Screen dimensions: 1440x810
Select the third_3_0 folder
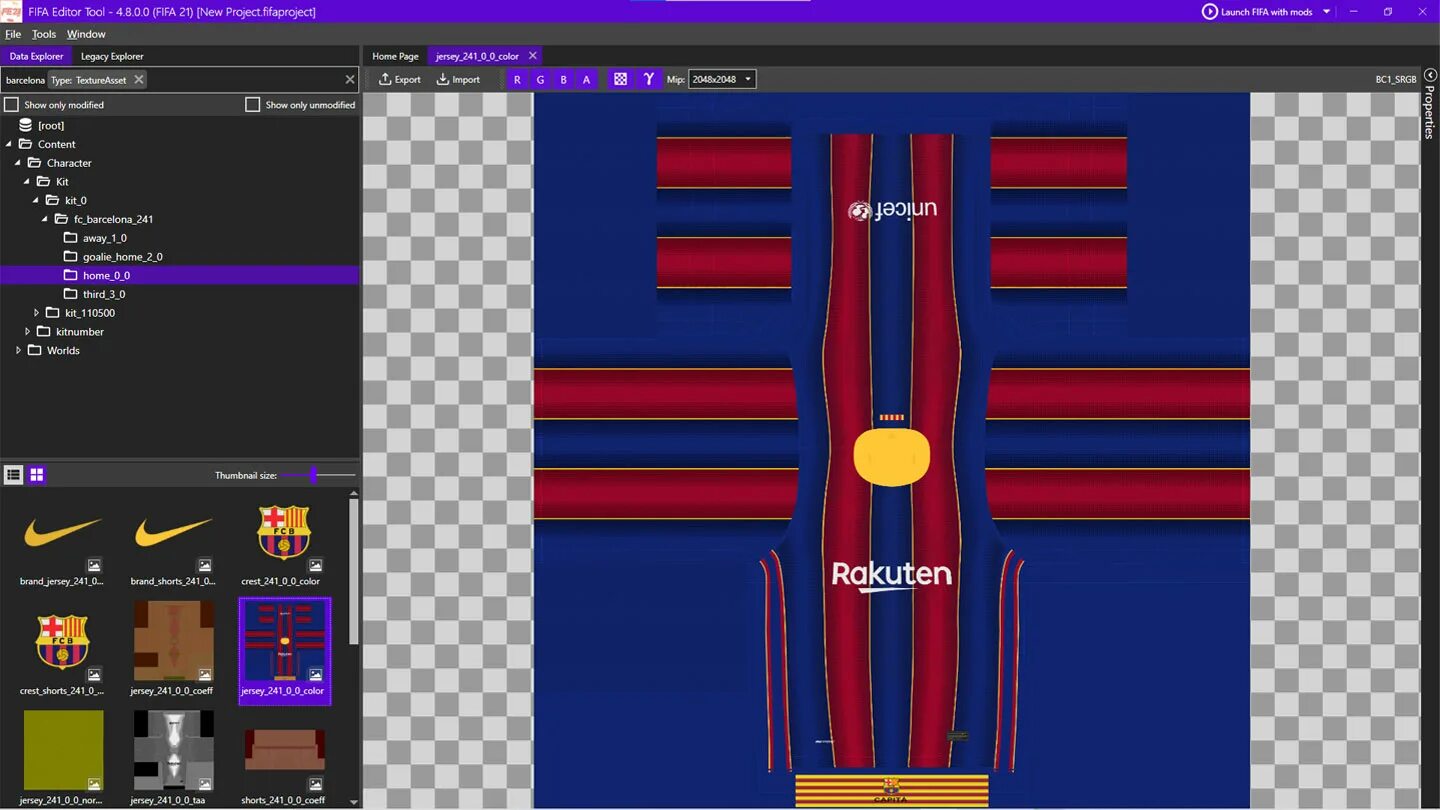point(103,294)
